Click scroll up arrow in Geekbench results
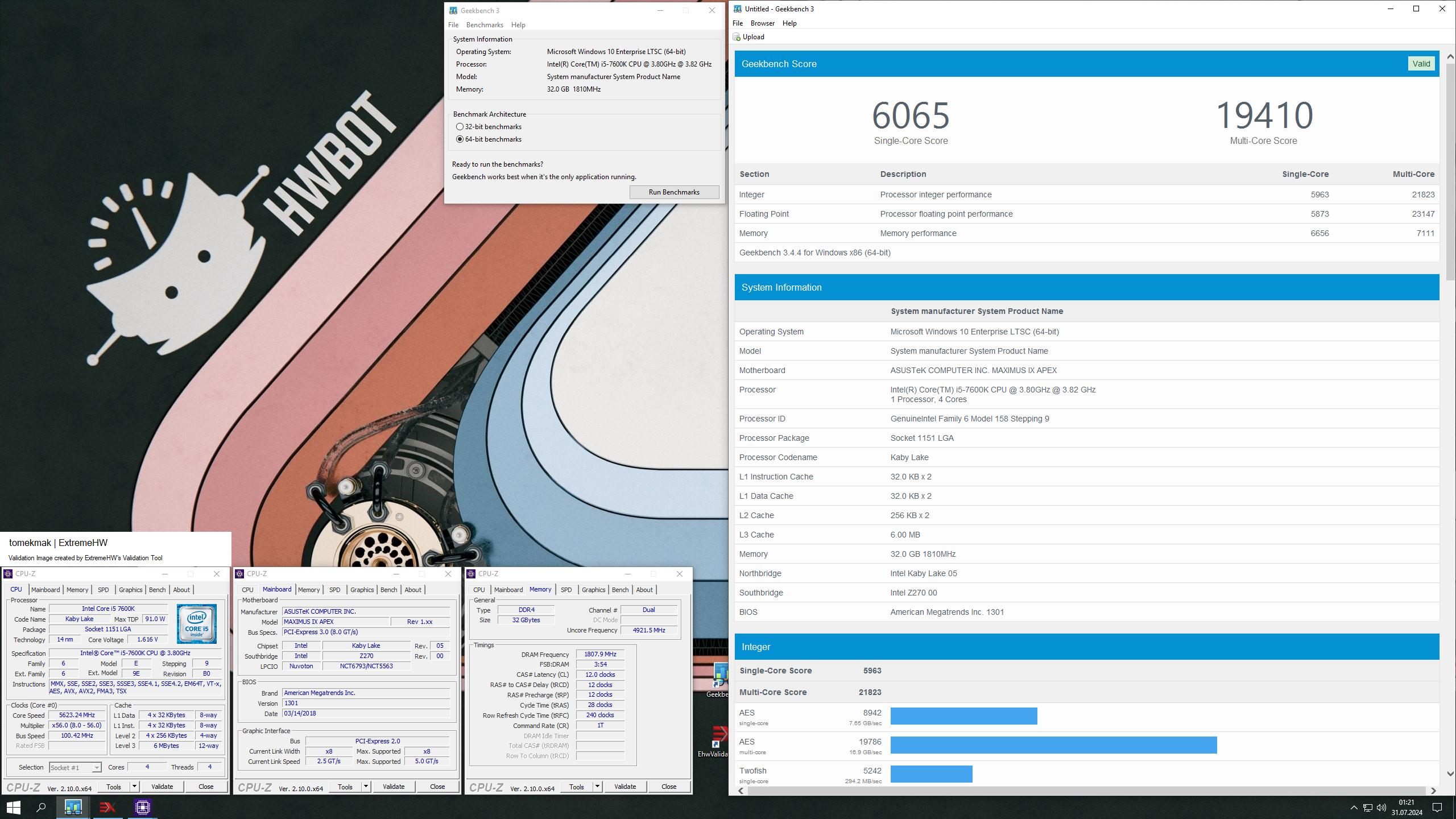 point(1450,56)
